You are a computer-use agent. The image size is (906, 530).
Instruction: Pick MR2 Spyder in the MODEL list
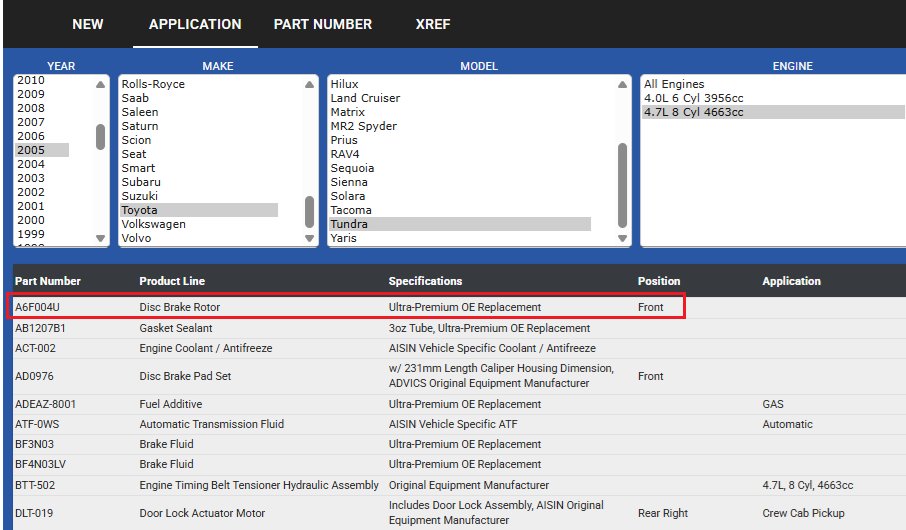click(x=363, y=126)
